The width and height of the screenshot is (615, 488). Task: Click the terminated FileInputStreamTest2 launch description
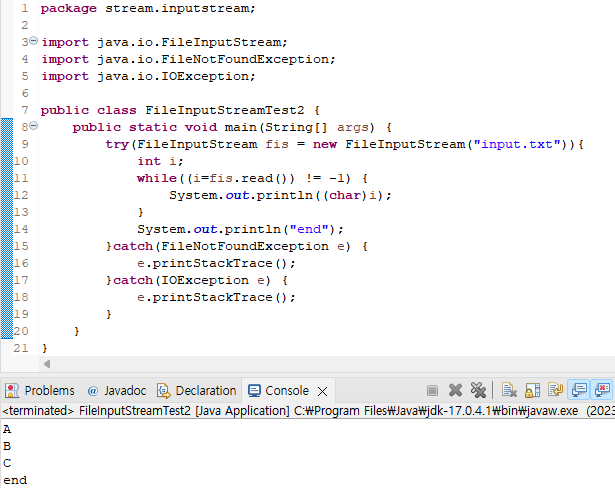coord(308,411)
